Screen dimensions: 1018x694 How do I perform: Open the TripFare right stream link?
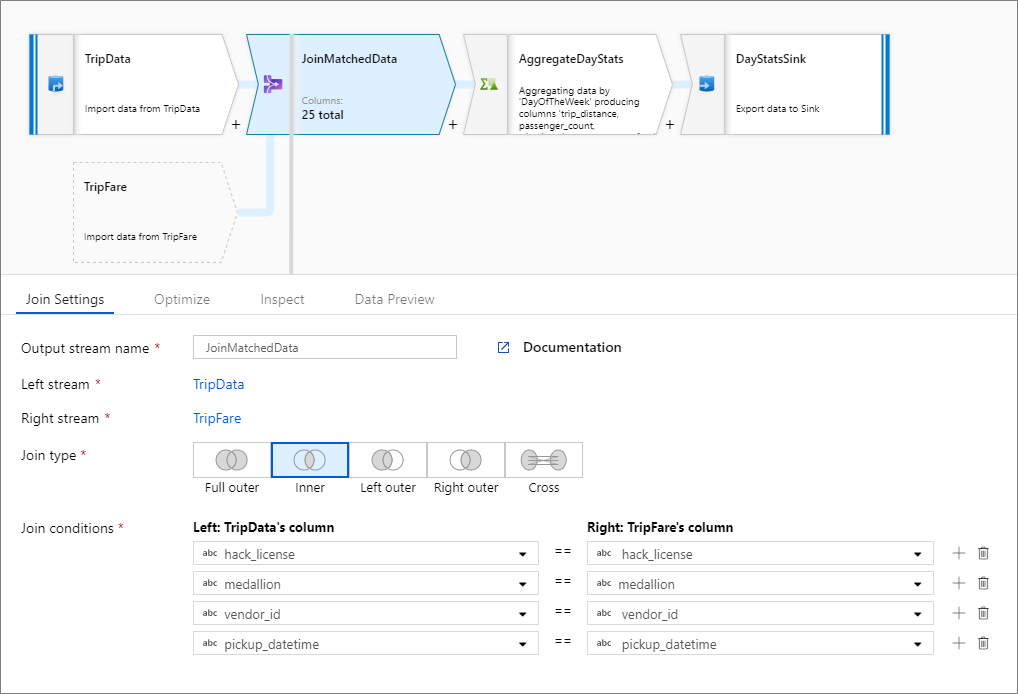(x=217, y=418)
